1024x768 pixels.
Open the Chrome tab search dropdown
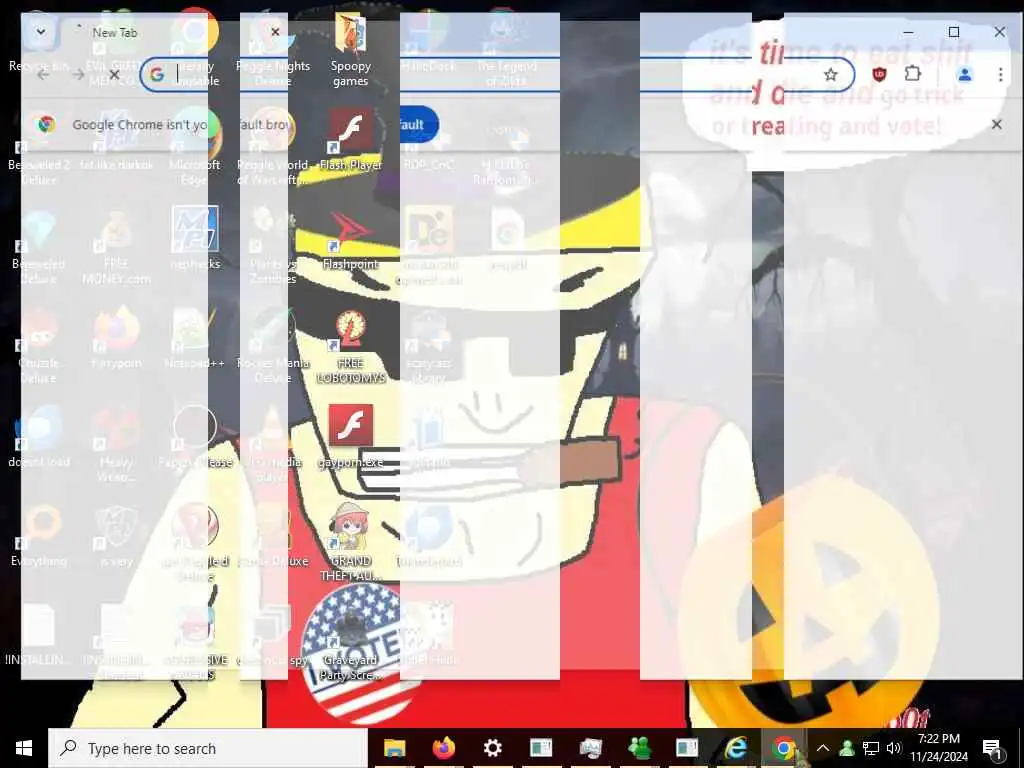pyautogui.click(x=40, y=31)
